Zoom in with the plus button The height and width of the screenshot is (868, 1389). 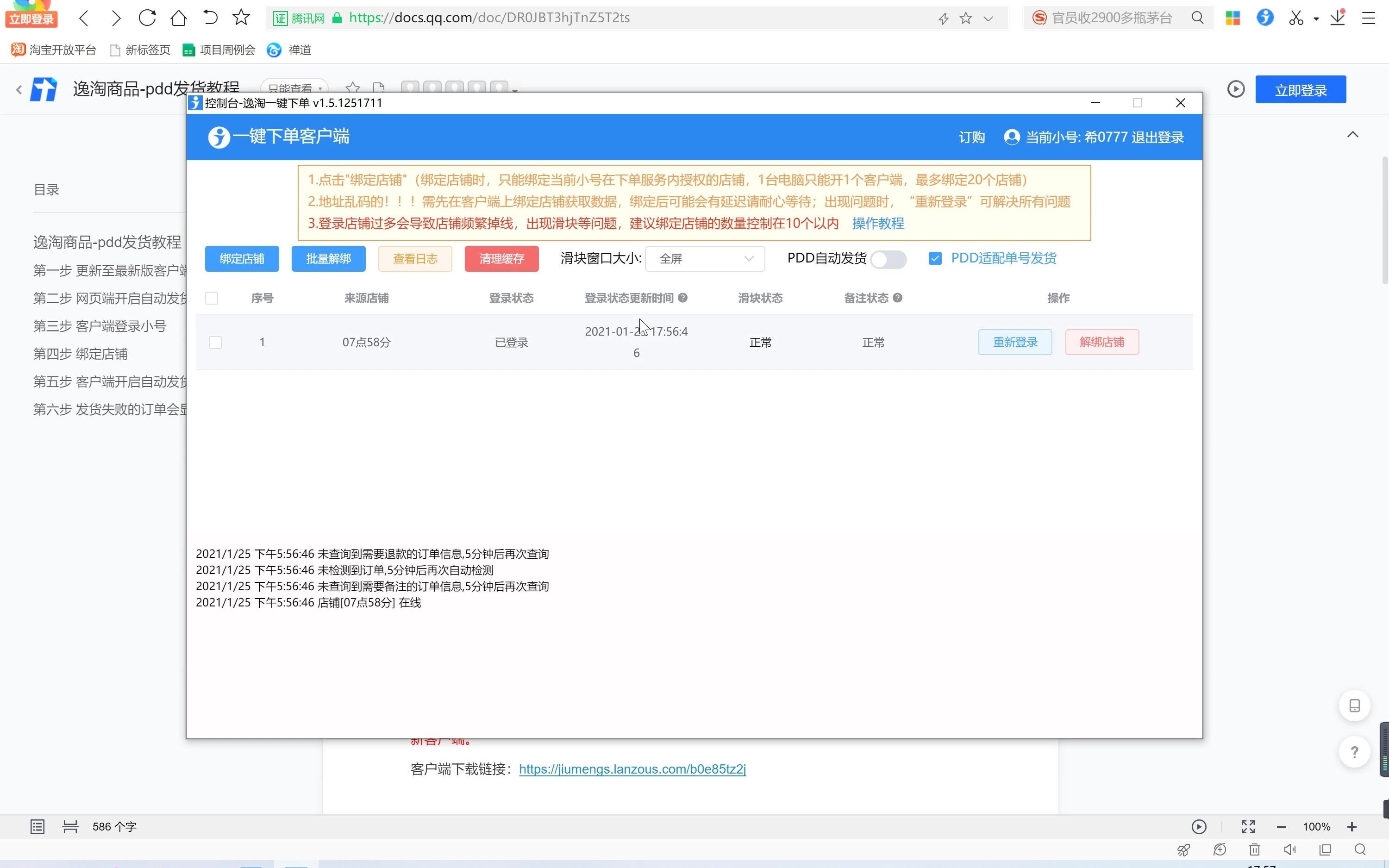pyautogui.click(x=1351, y=827)
